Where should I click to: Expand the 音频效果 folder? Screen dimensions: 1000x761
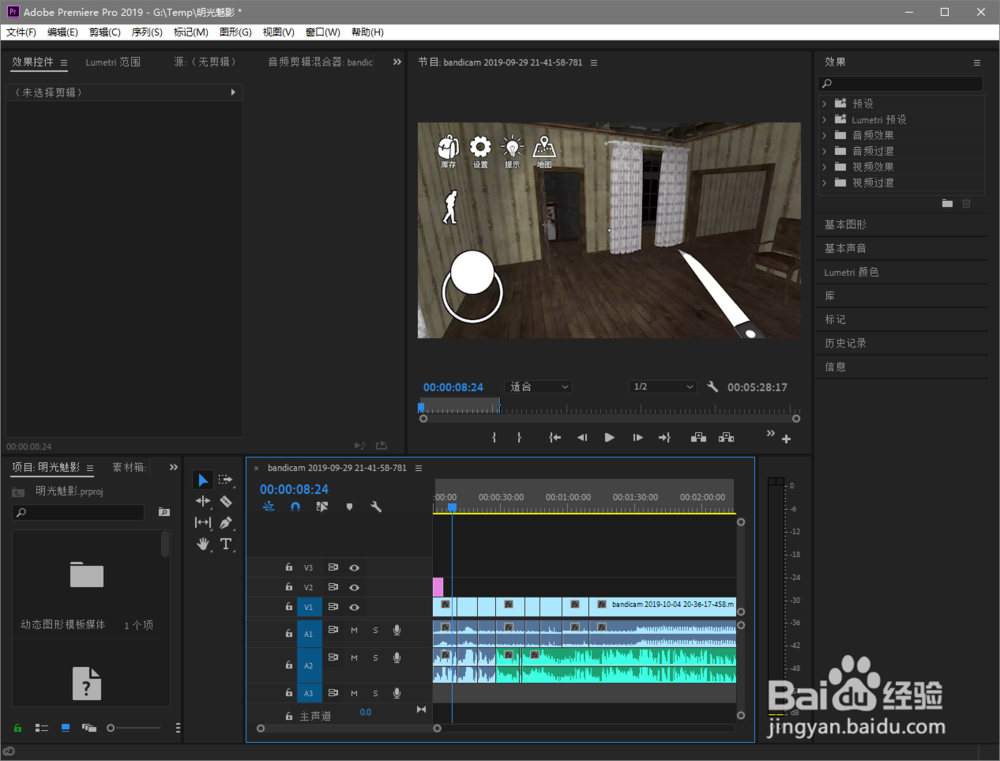(824, 135)
